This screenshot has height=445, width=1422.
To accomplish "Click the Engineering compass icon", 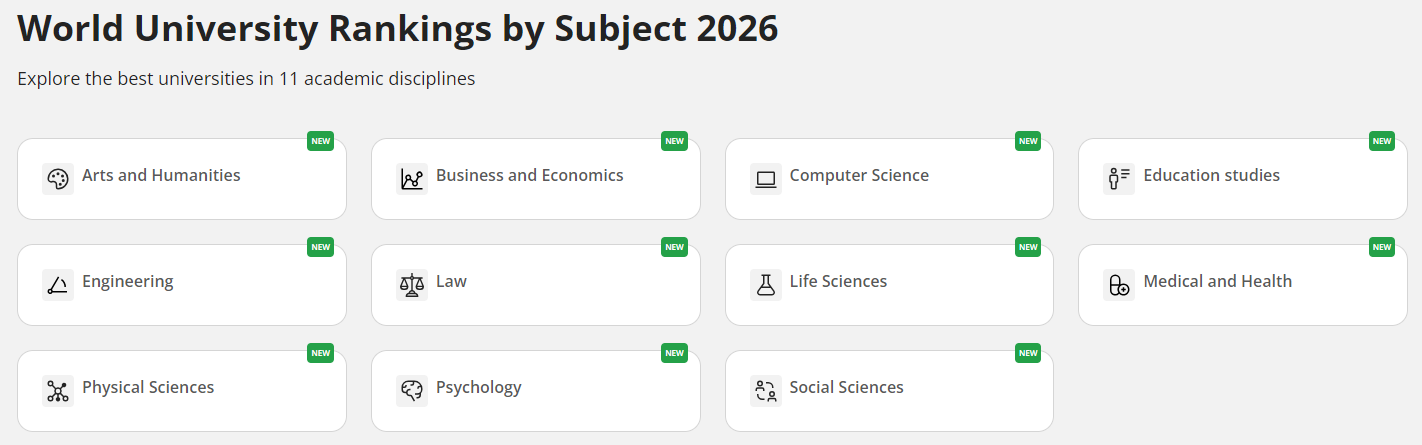I will tap(58, 285).
